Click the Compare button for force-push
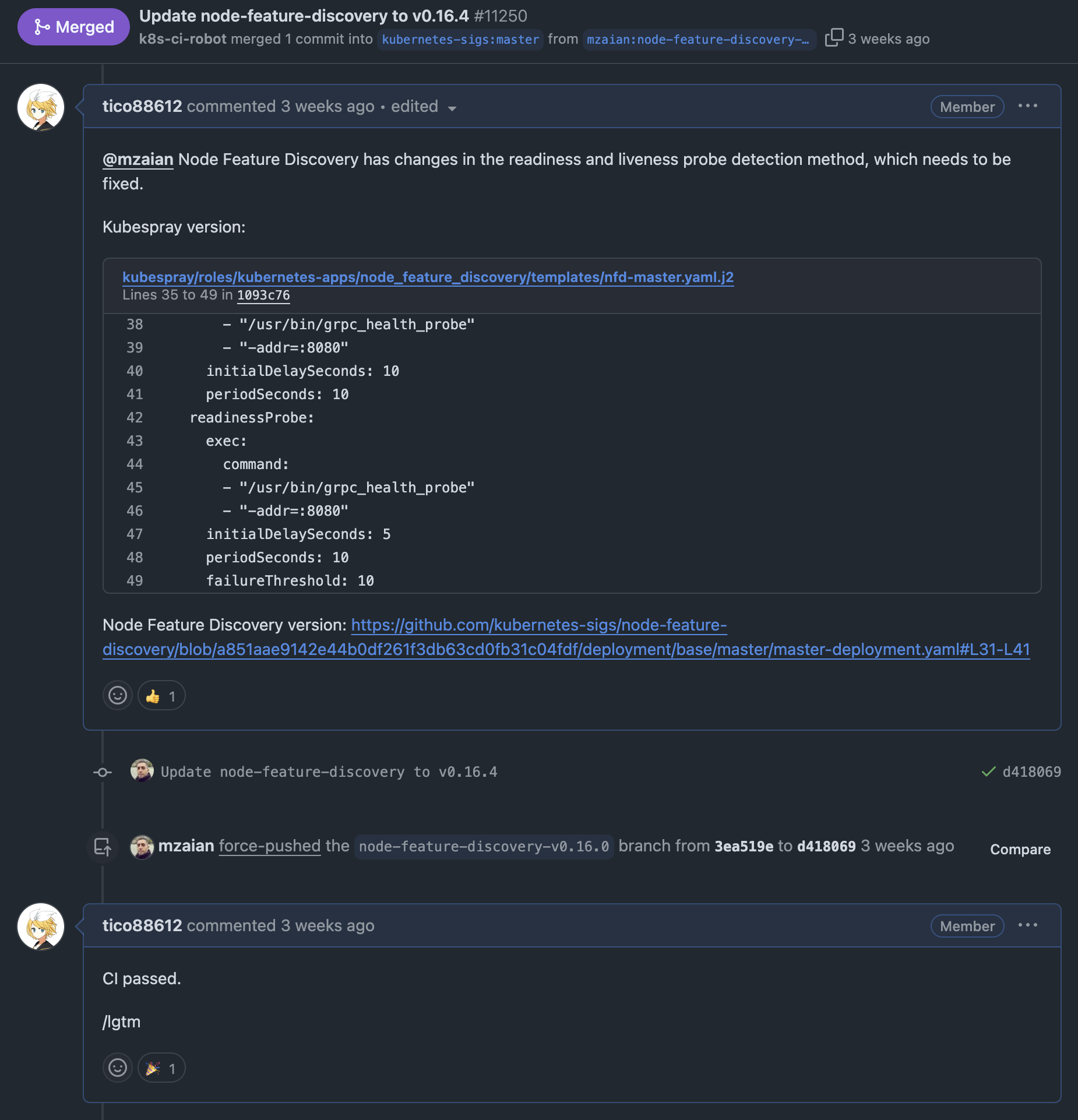This screenshot has height=1120, width=1078. pos(1019,849)
